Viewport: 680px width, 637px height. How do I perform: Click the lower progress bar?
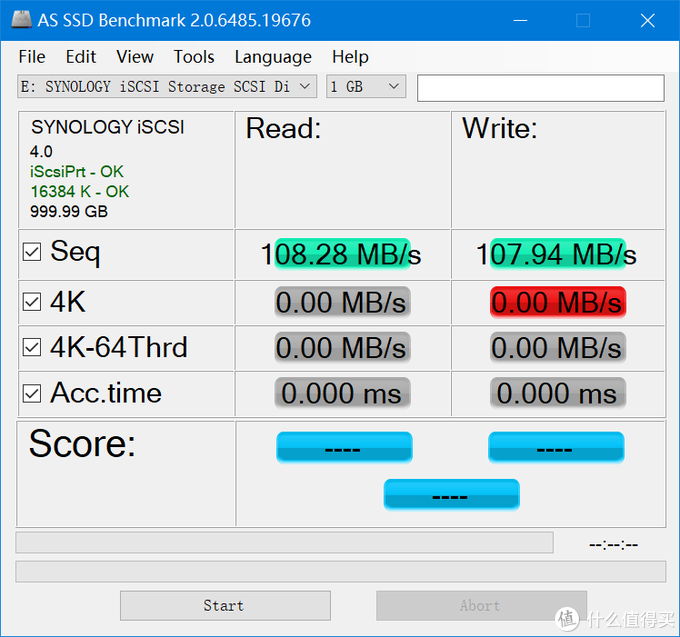pos(341,572)
